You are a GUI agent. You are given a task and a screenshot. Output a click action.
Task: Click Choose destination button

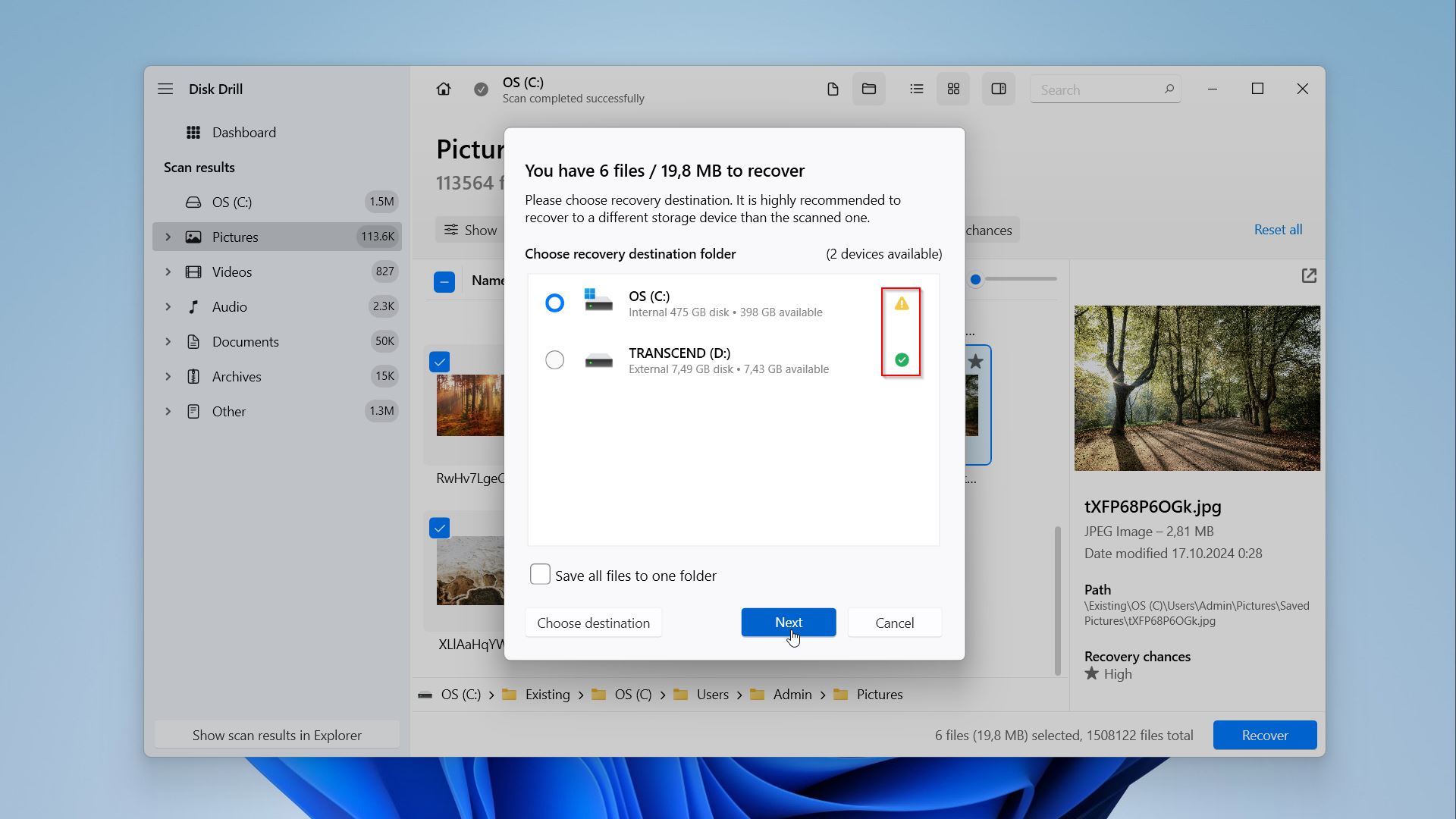[593, 622]
